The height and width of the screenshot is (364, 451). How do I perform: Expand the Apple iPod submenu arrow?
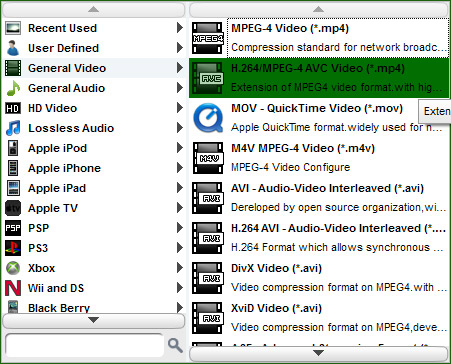point(180,148)
